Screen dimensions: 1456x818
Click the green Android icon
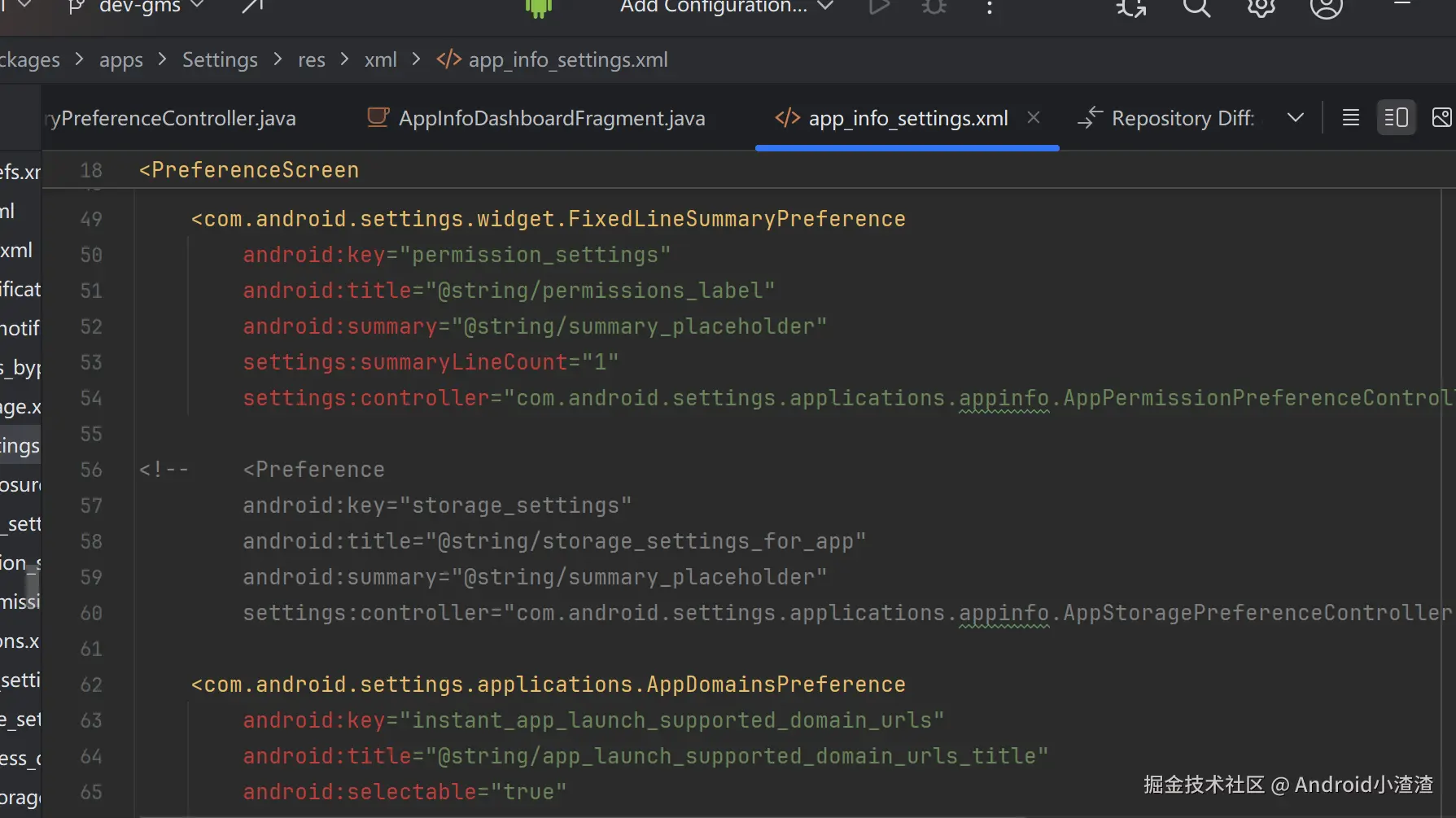click(539, 7)
